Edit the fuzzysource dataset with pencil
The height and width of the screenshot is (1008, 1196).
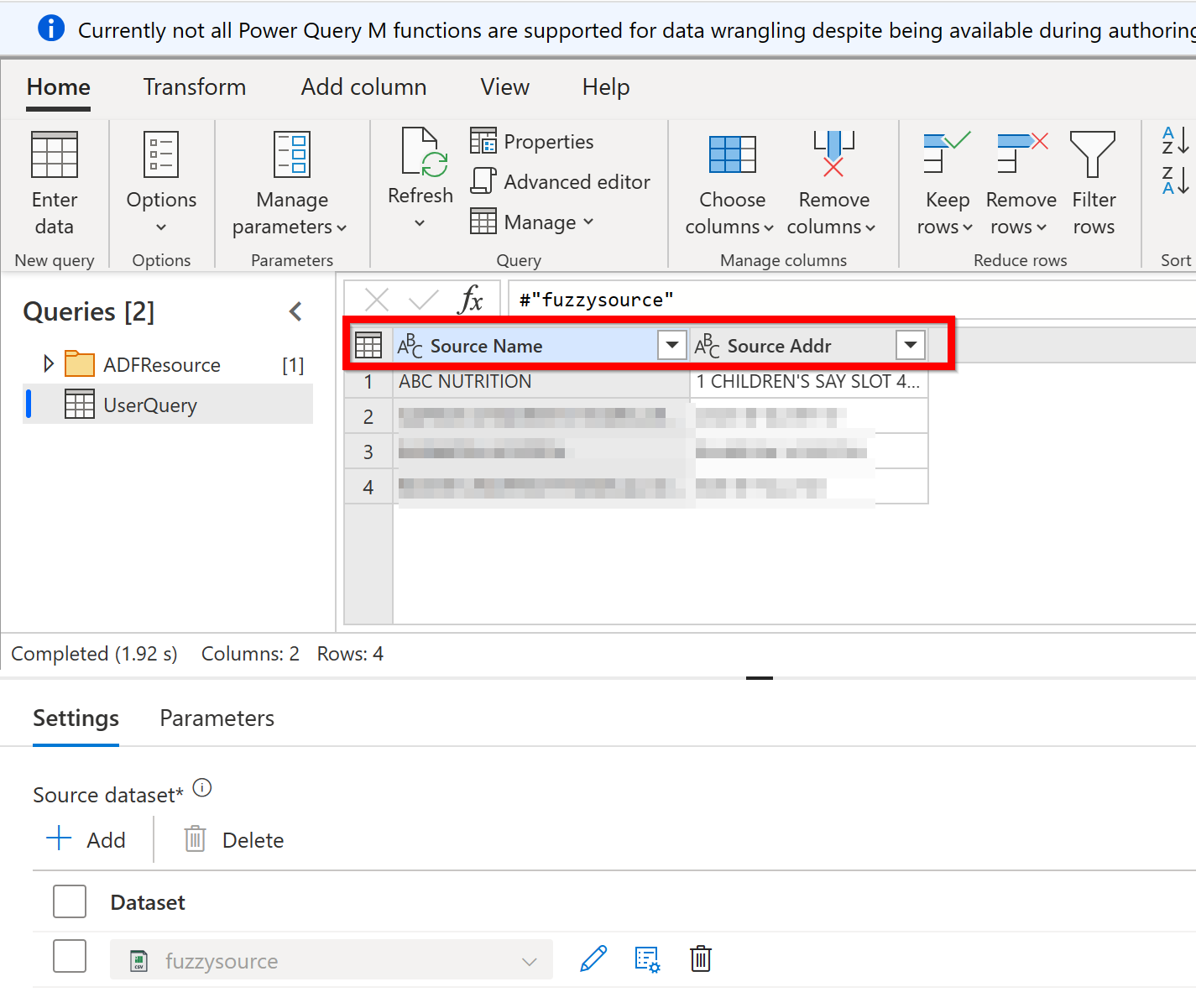coord(593,959)
